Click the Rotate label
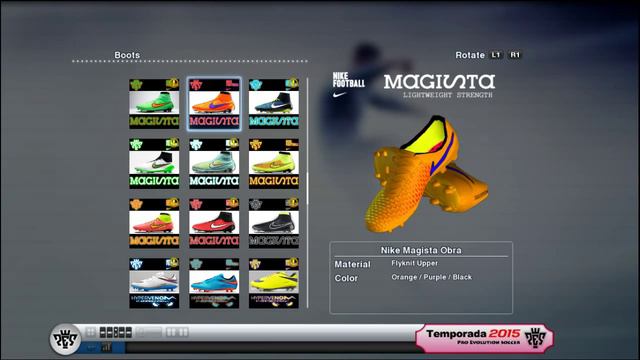 [x=470, y=55]
